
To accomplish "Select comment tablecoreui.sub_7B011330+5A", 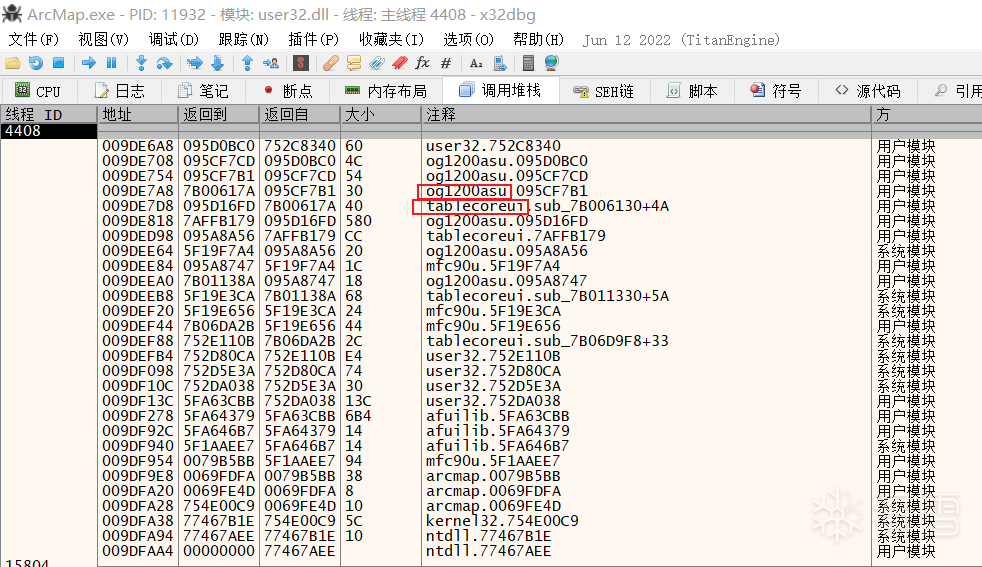I will (547, 296).
